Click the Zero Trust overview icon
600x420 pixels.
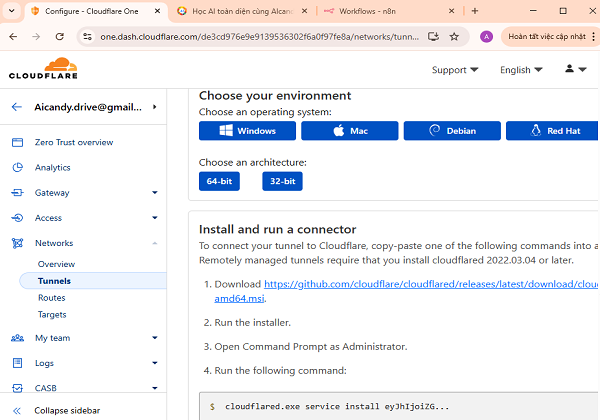[17, 143]
